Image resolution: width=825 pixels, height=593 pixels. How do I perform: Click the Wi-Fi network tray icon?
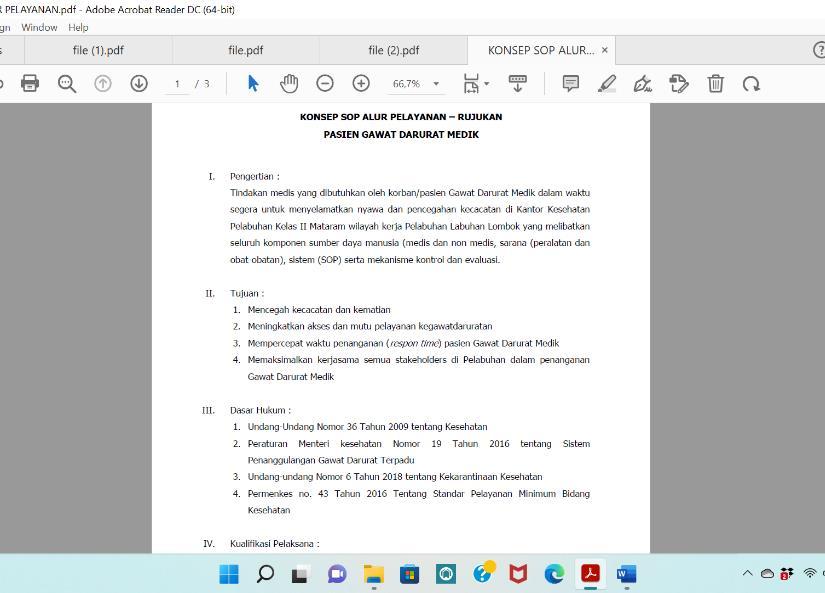pos(810,573)
